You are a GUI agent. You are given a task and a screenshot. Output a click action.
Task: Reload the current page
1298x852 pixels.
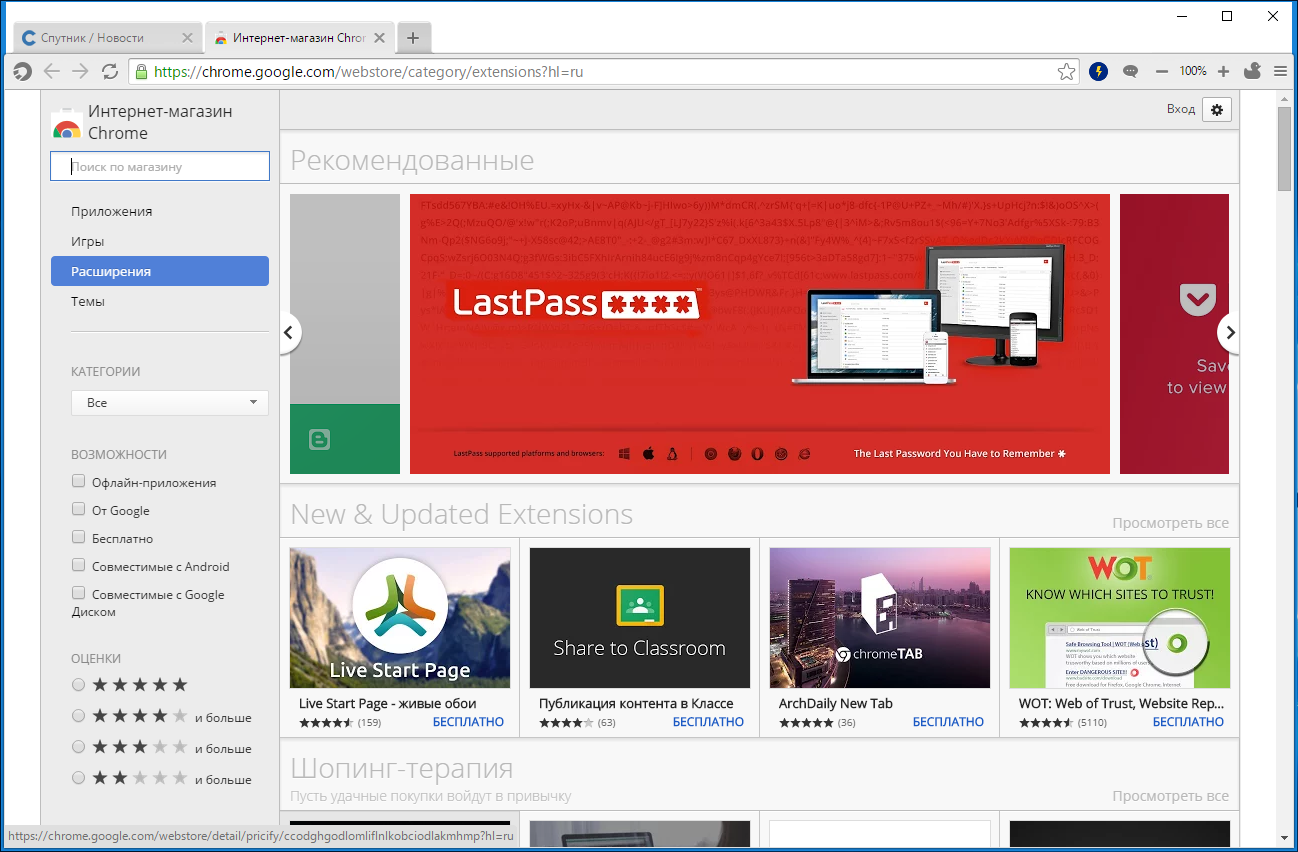tap(110, 71)
